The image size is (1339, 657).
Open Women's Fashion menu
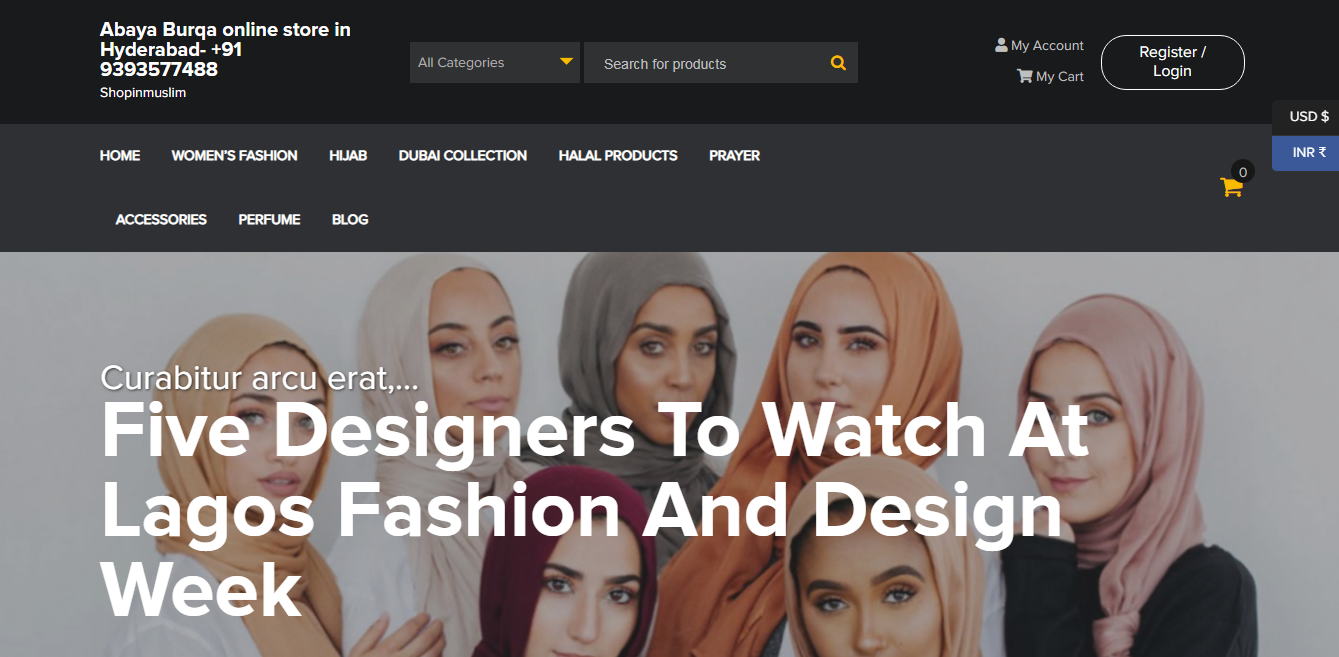234,156
